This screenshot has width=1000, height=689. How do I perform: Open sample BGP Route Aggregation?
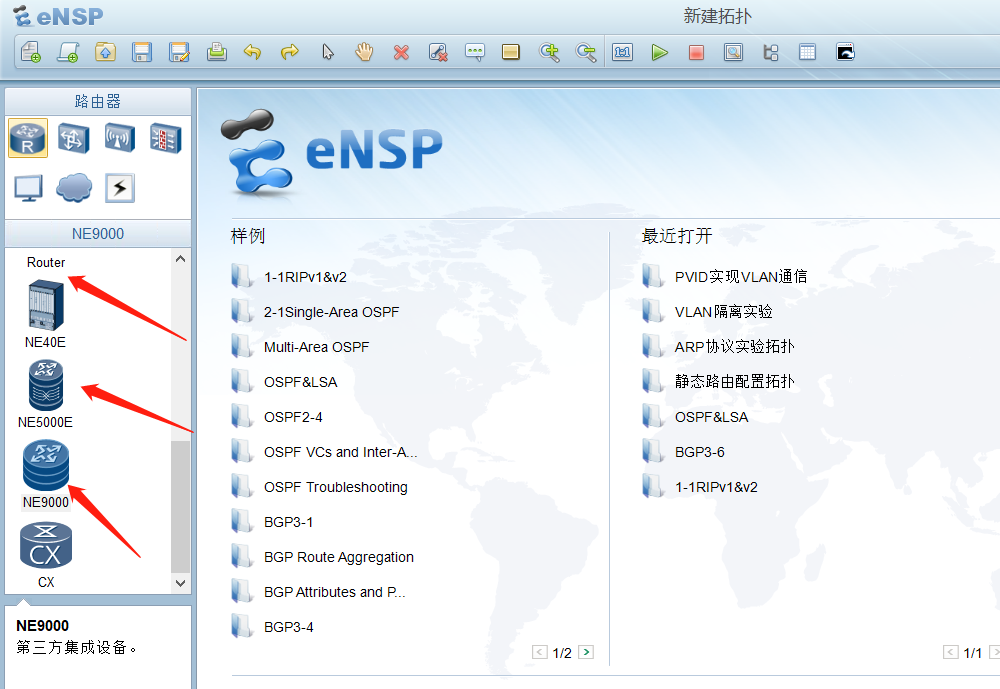(339, 558)
